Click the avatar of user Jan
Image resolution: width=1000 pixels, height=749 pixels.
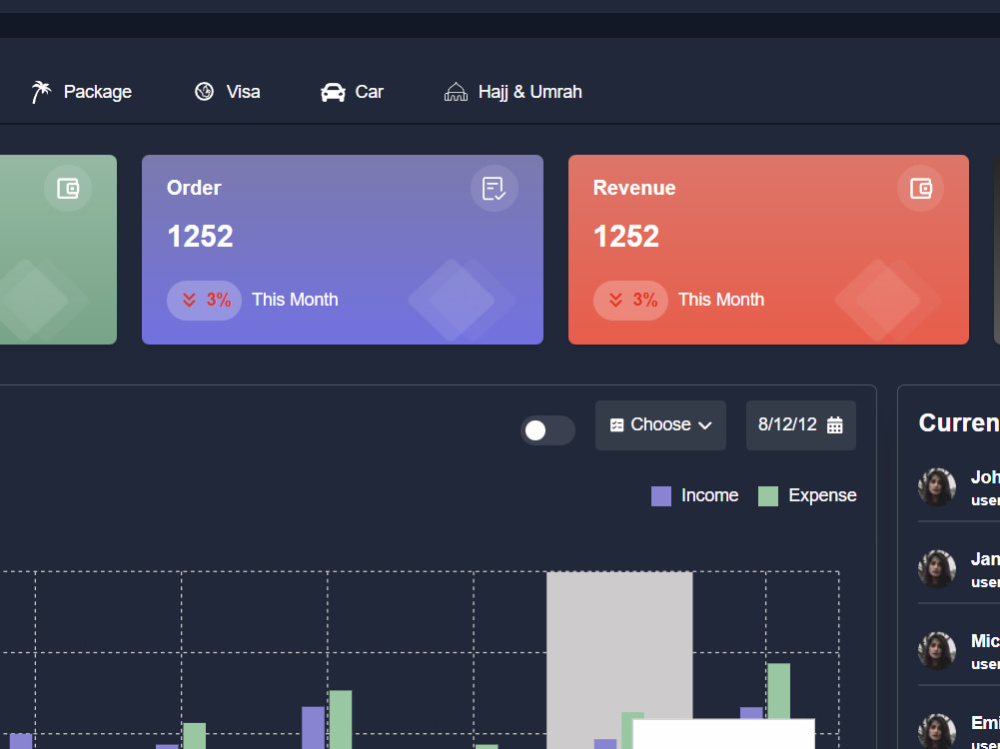pos(937,568)
